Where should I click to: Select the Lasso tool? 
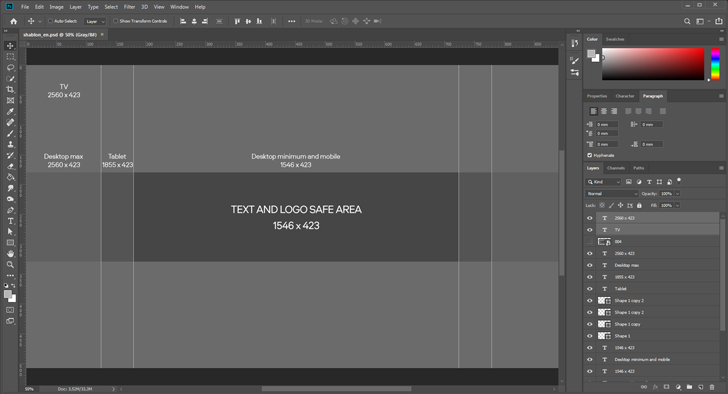click(10, 68)
